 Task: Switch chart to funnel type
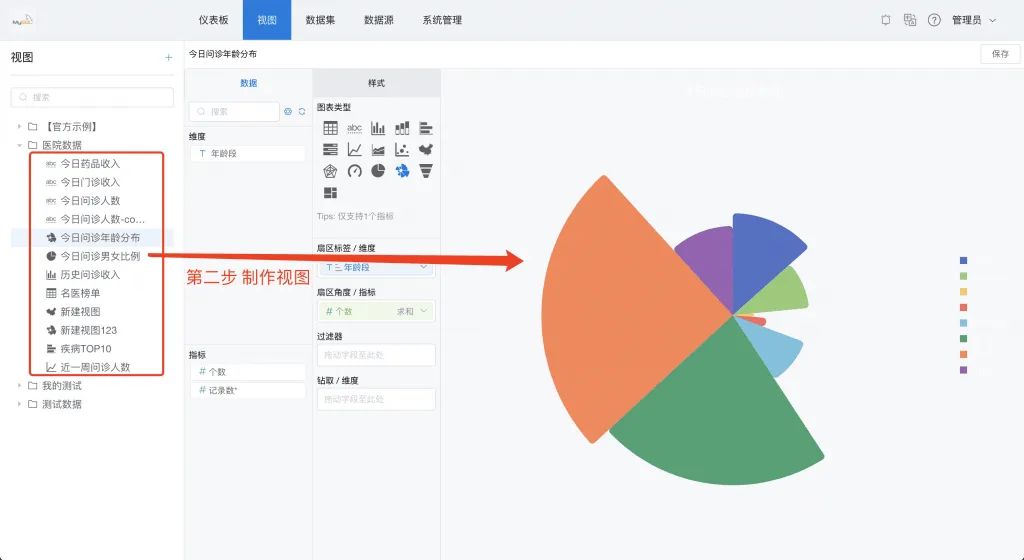(x=426, y=171)
